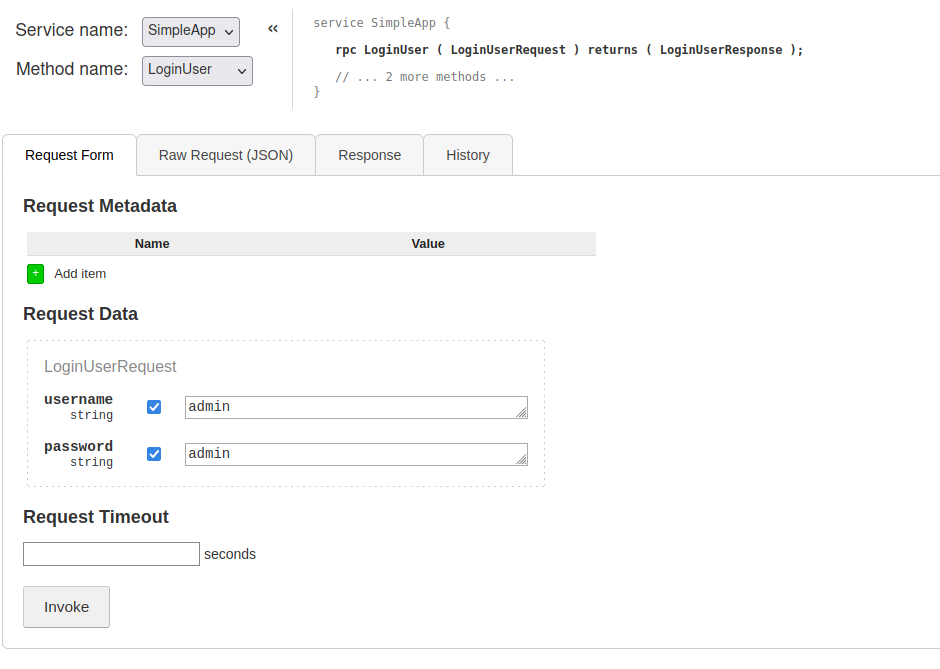Go to the History tab
The image size is (940, 669).
coord(468,155)
